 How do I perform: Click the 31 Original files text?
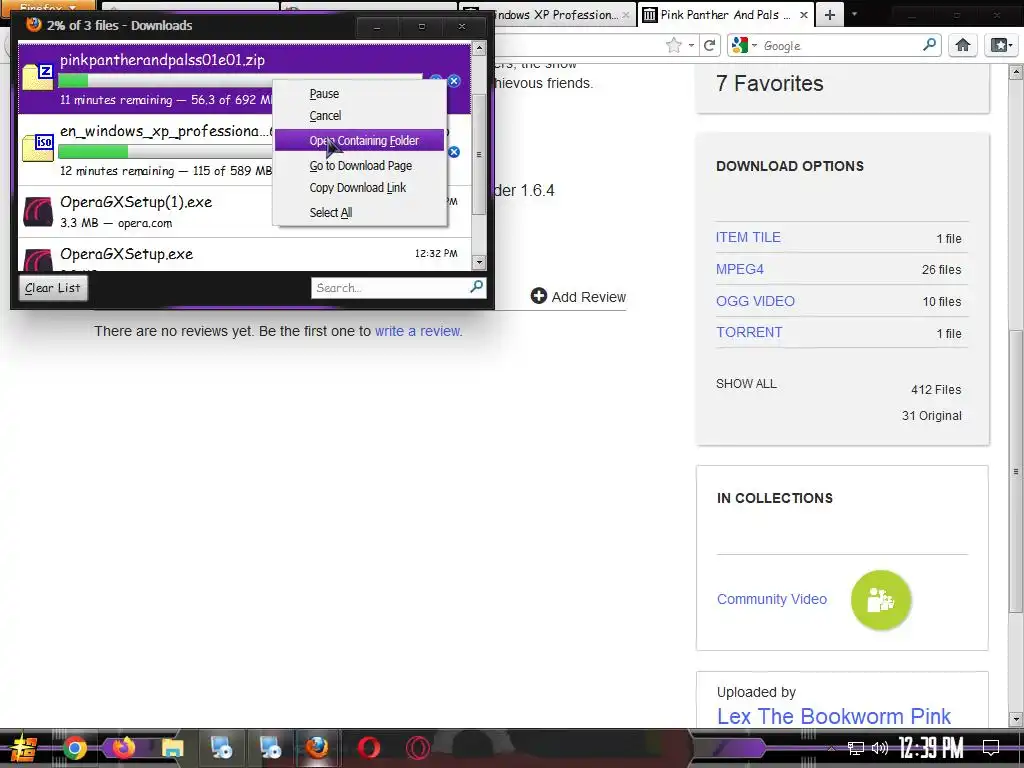point(932,415)
